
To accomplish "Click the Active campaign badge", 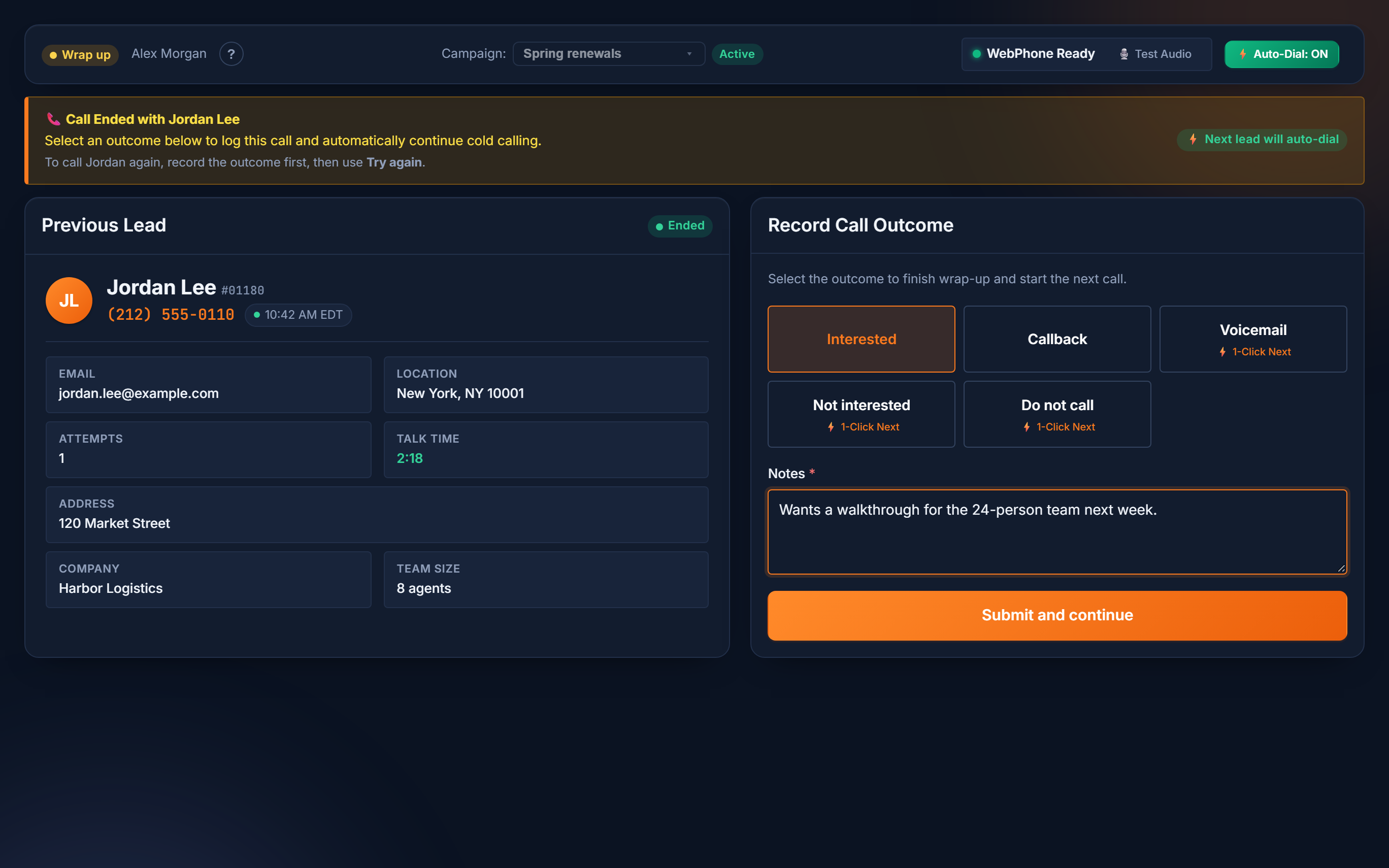I will (737, 54).
